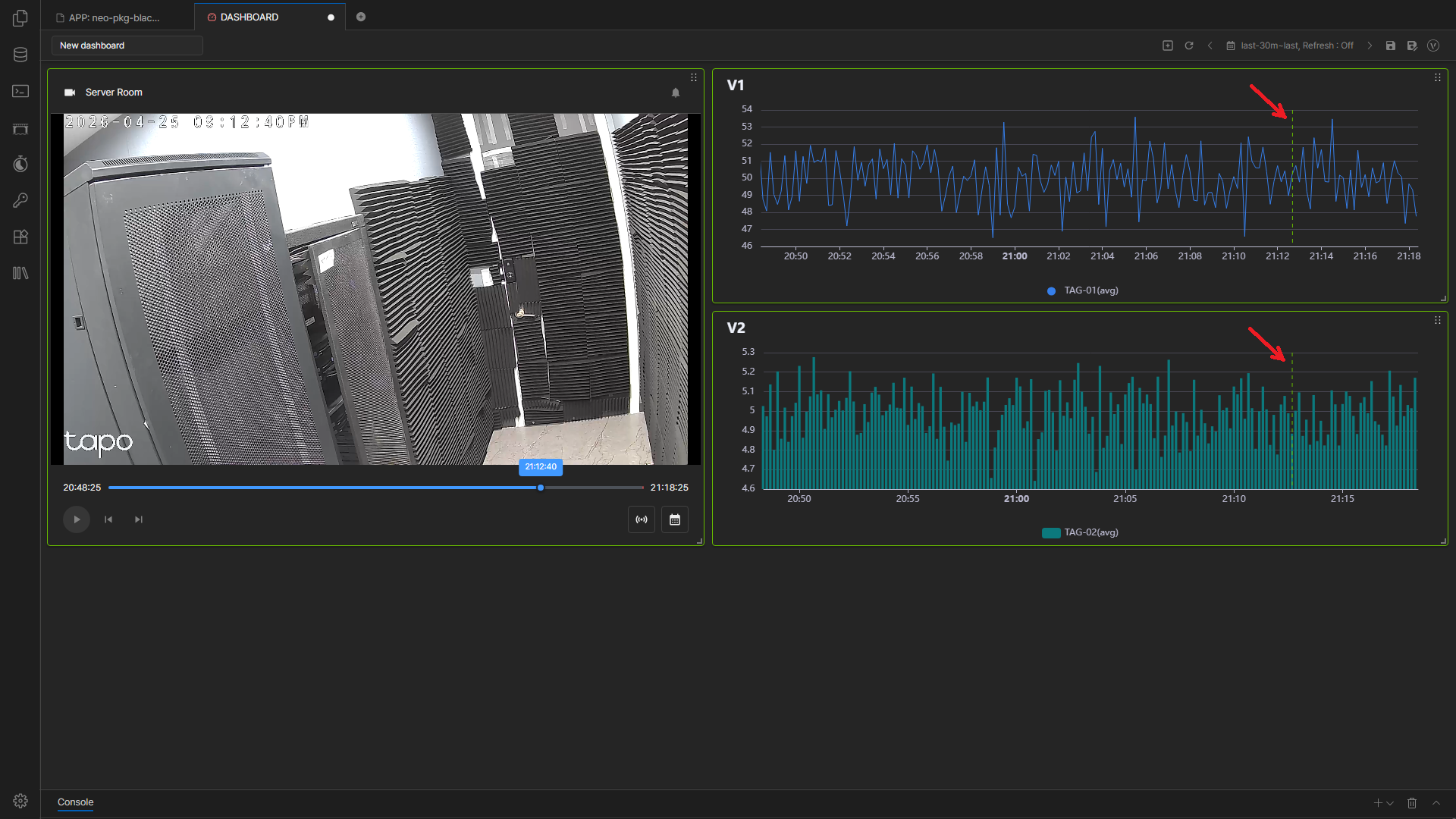This screenshot has height=819, width=1456.
Task: Switch video to live stream mode
Action: (x=642, y=519)
